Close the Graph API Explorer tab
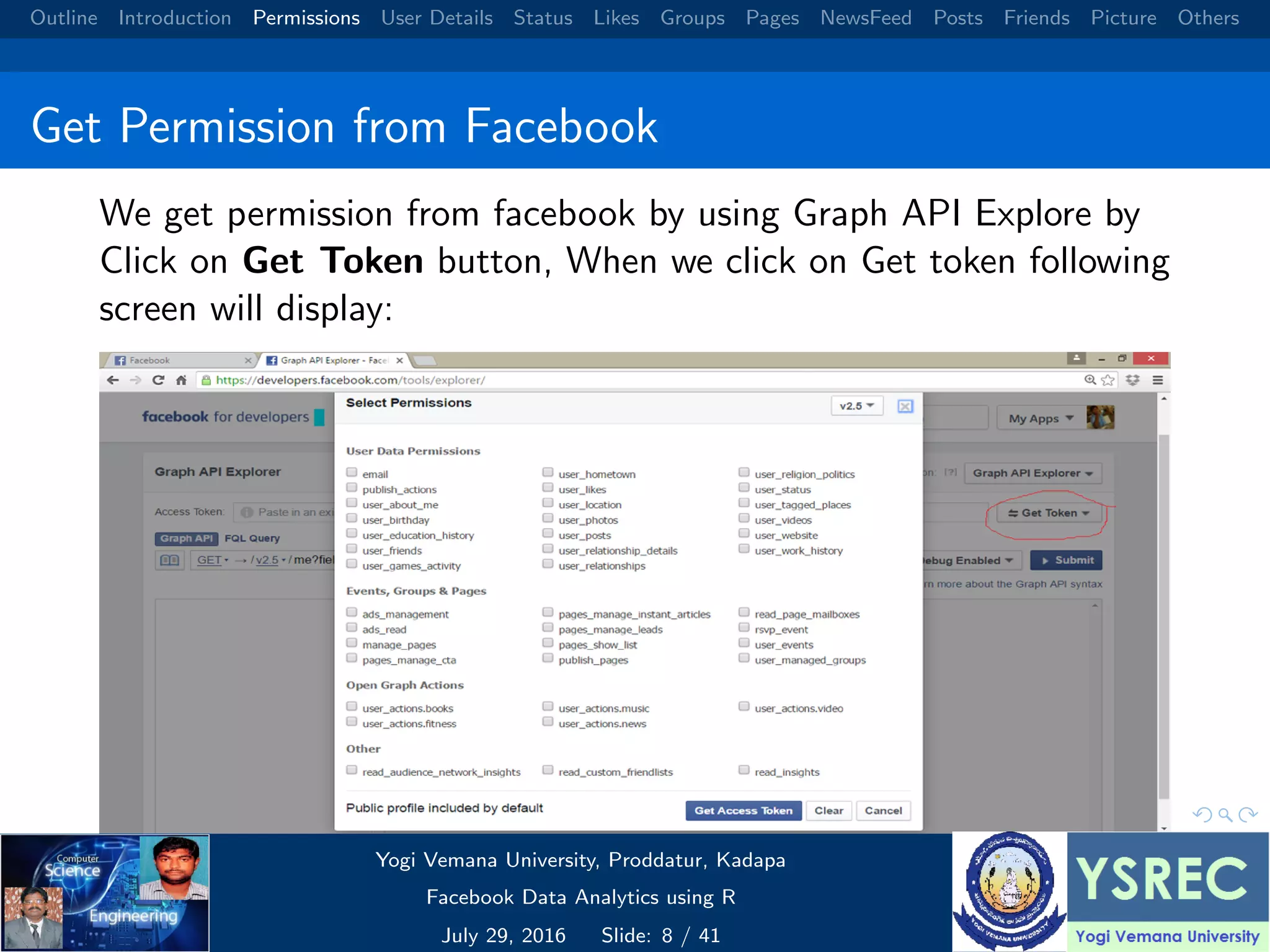Viewport: 1270px width, 952px height. click(399, 360)
